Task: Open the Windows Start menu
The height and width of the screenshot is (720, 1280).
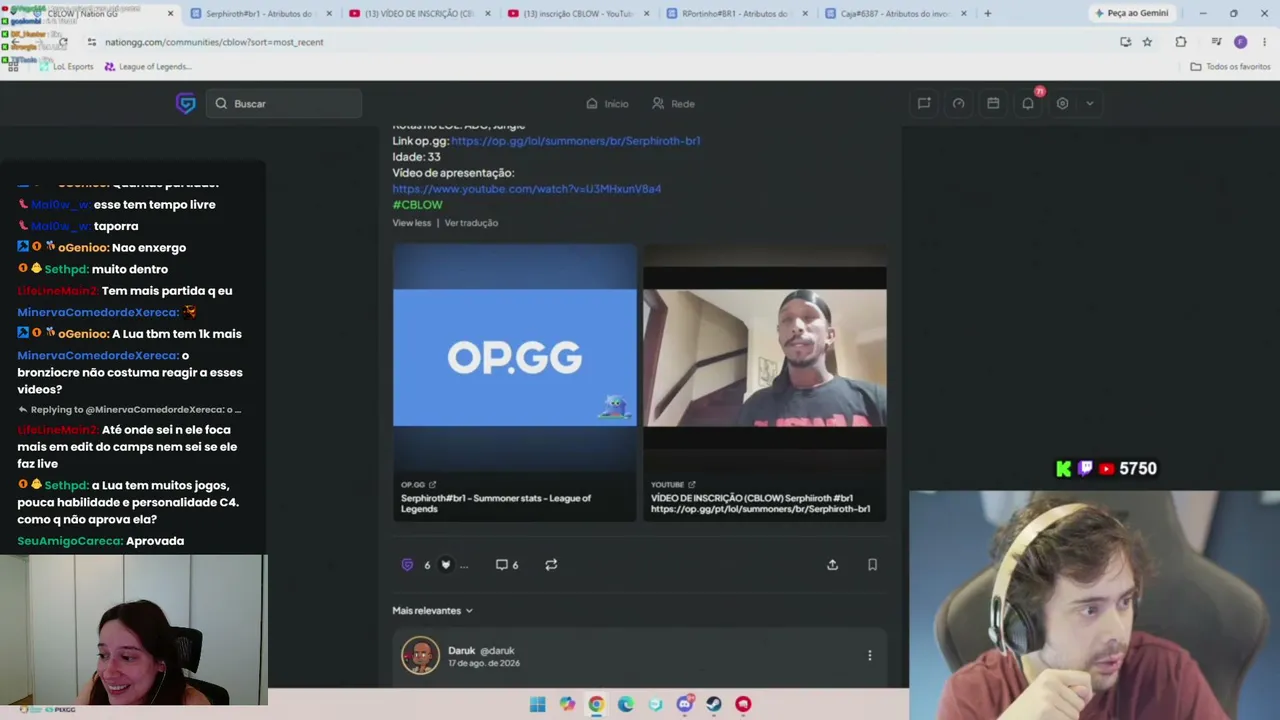Action: click(537, 704)
